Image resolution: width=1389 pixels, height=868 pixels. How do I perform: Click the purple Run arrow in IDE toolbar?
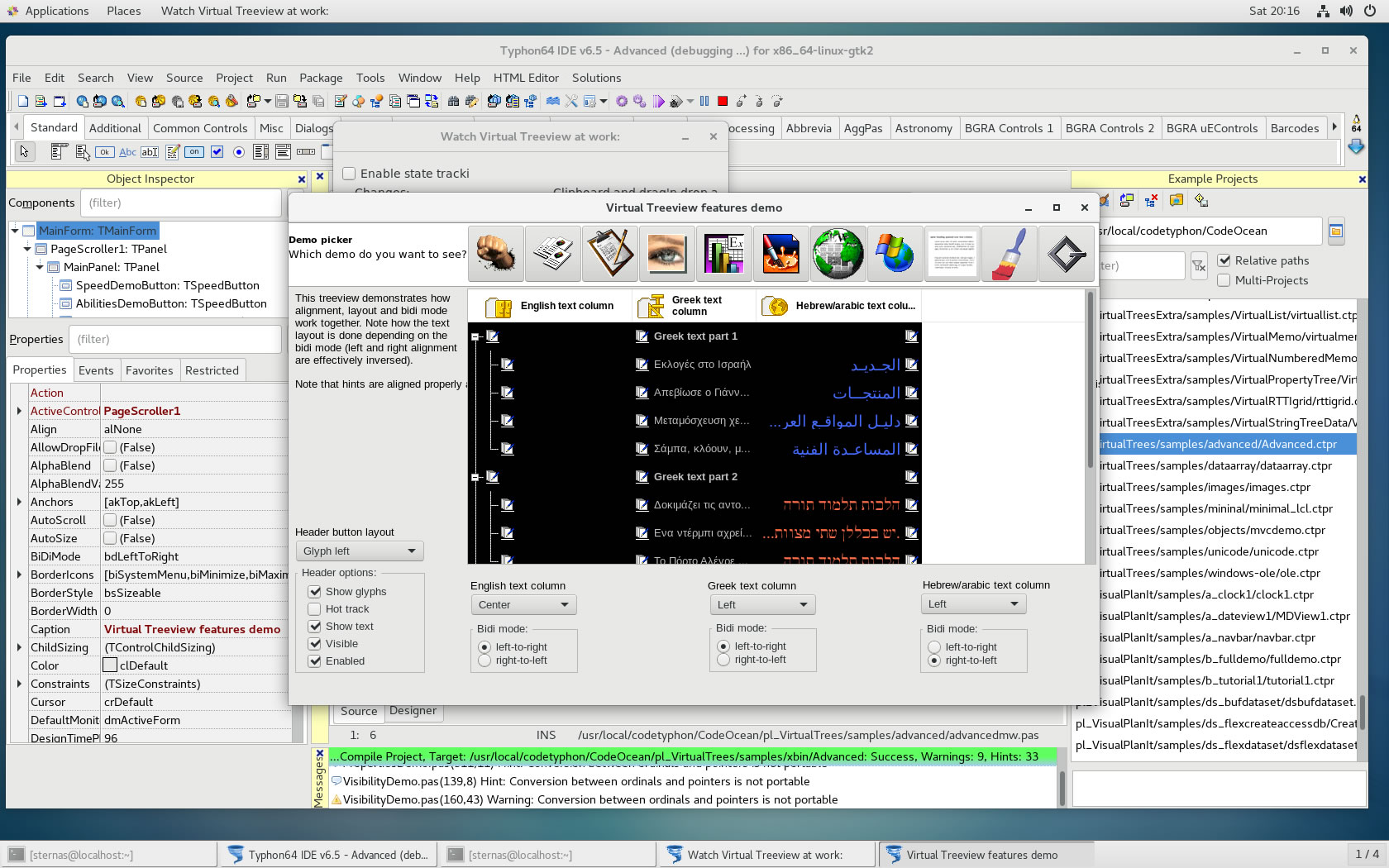point(658,101)
